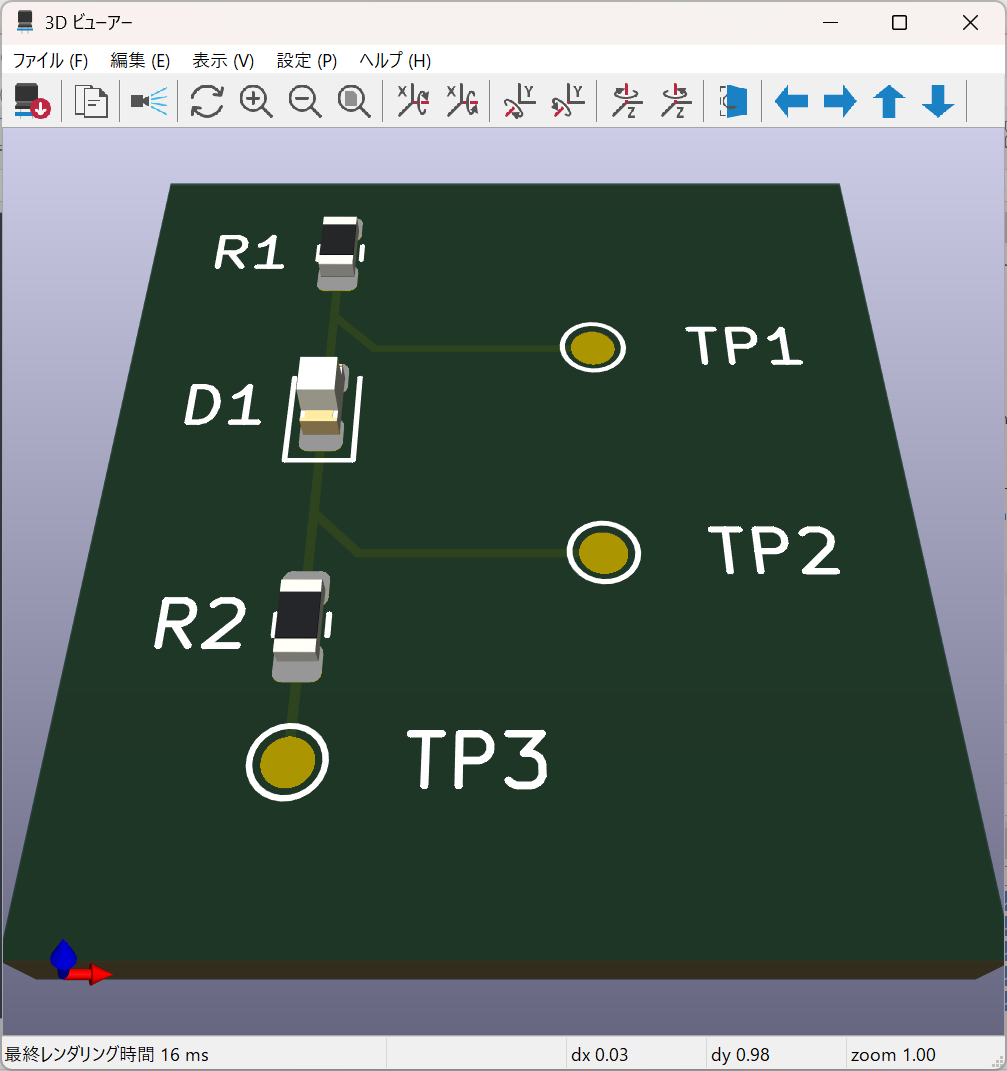Zoom out of the board

pos(305,101)
